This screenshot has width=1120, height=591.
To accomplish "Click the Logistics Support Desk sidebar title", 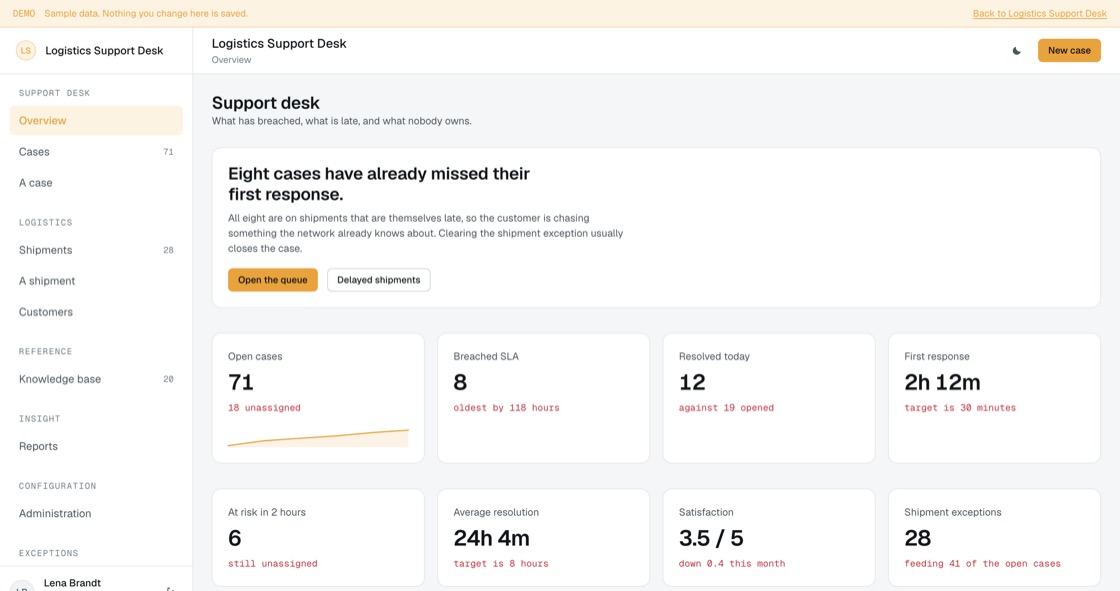I will pyautogui.click(x=104, y=51).
